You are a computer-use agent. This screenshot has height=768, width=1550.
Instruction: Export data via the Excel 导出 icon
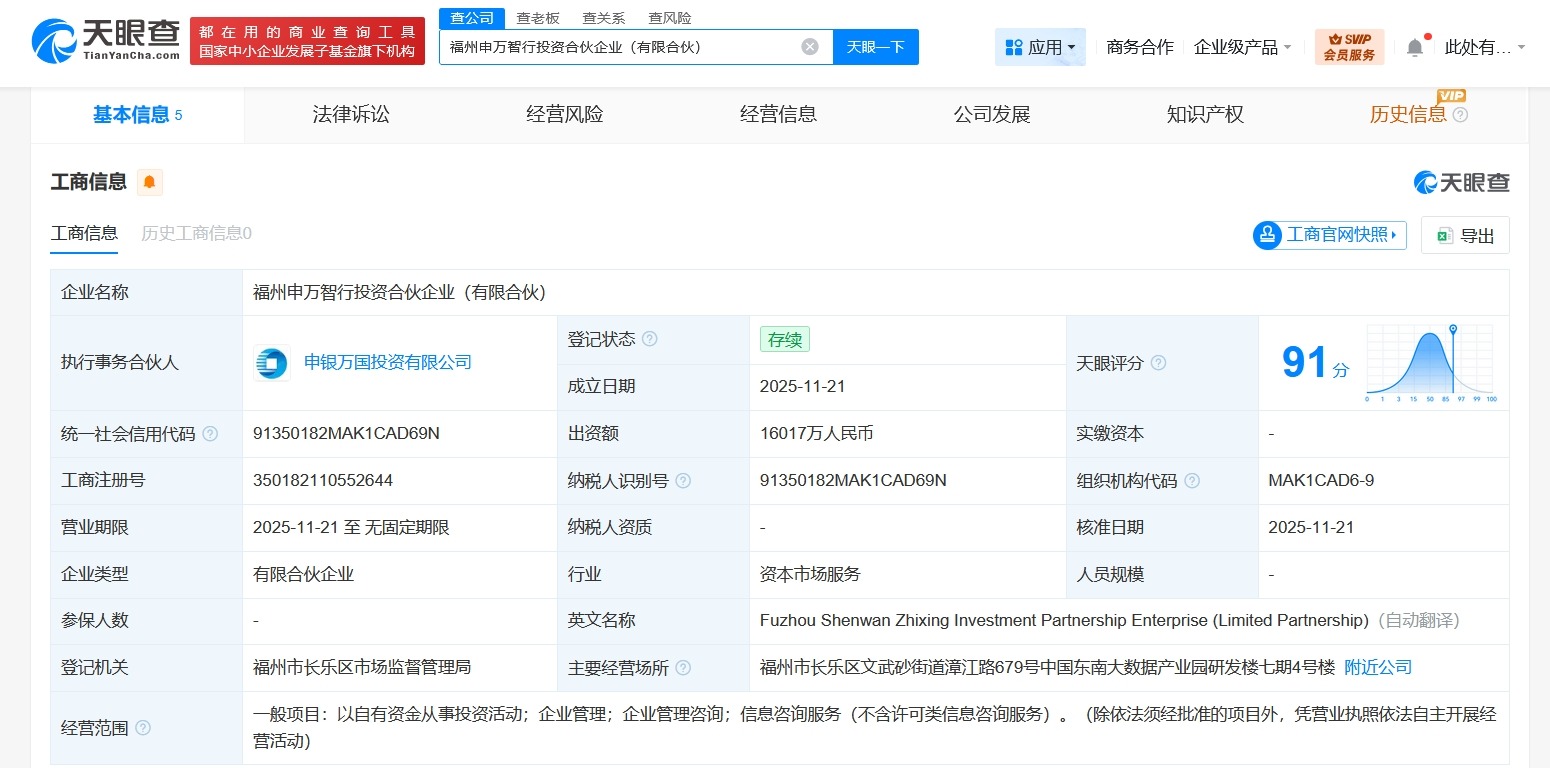[1443, 235]
